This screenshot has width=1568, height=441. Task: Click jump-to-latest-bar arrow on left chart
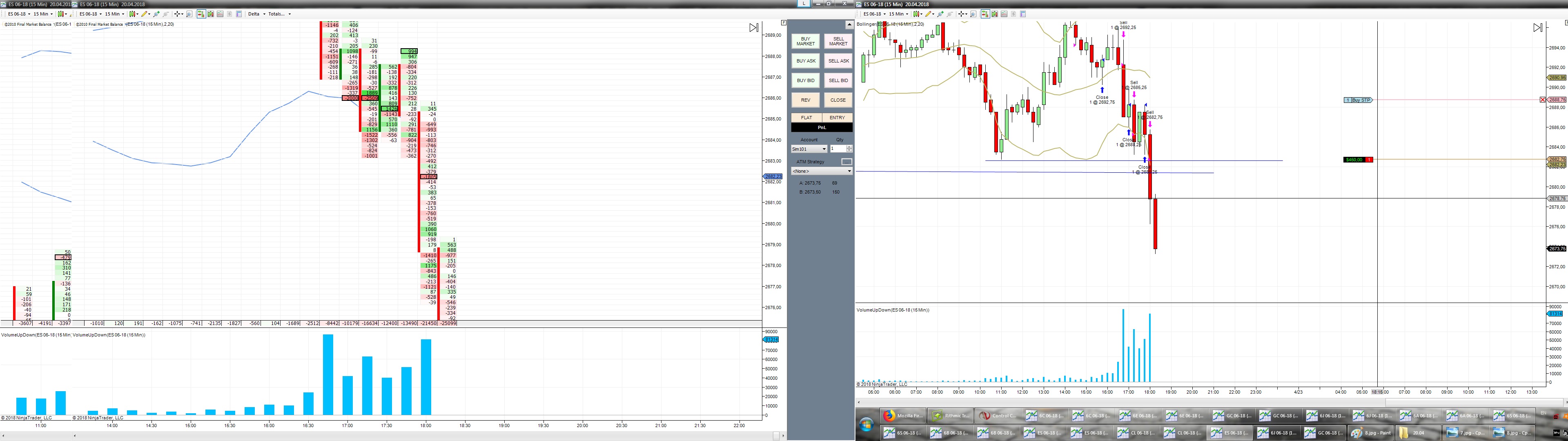[x=753, y=27]
